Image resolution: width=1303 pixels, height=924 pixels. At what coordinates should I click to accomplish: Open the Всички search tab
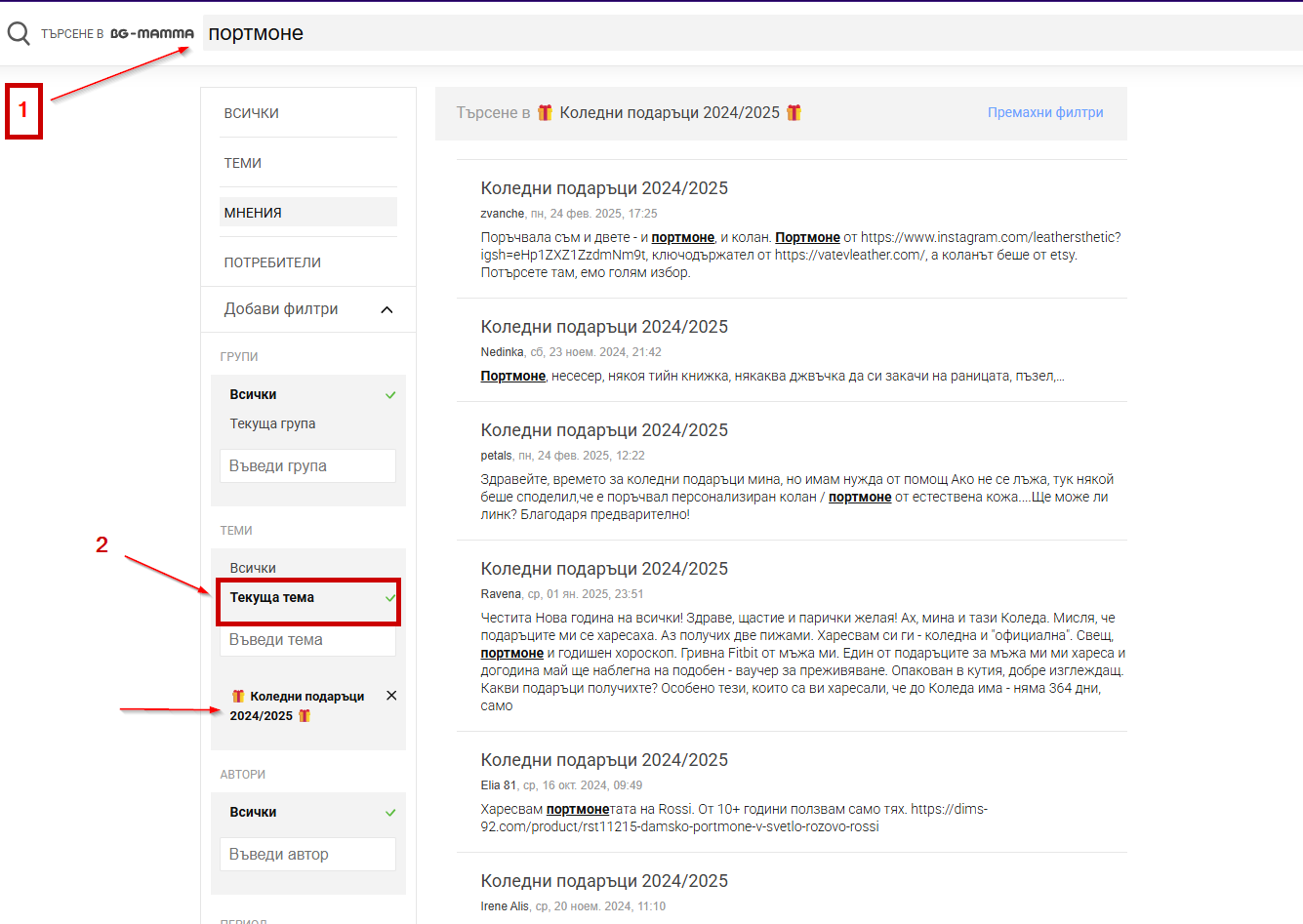(x=252, y=113)
